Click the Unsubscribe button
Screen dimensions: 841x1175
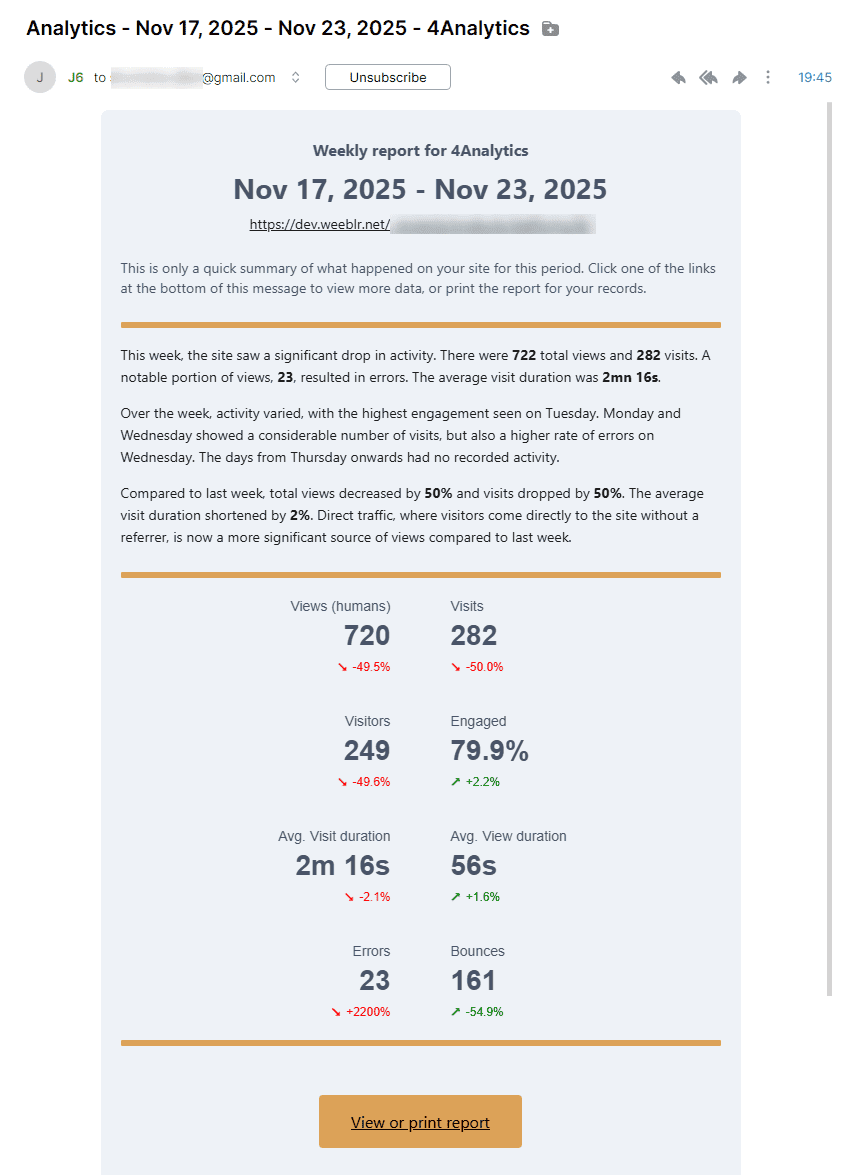387,76
